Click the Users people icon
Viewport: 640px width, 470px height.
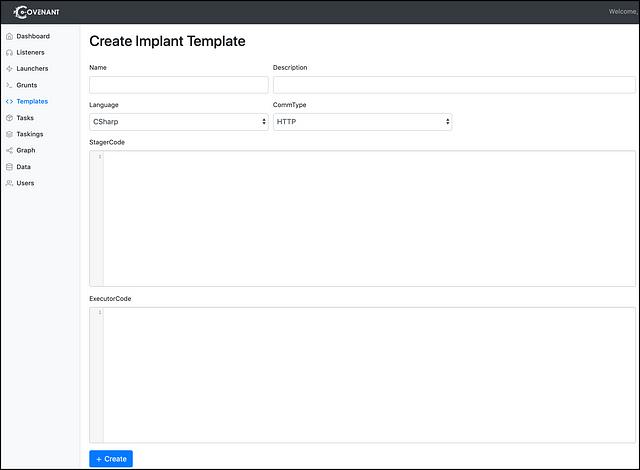(9, 183)
